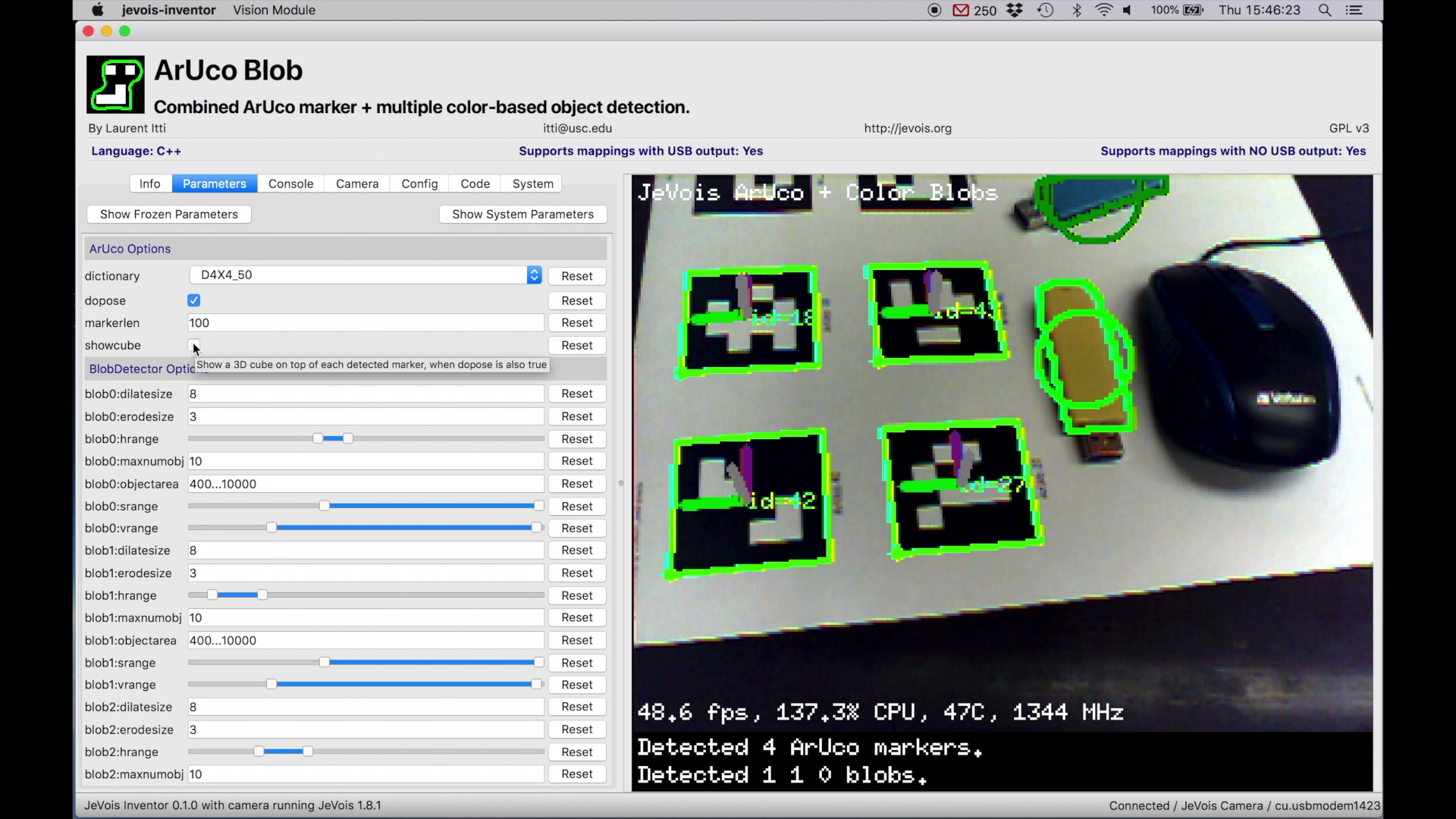Click Show System Parameters button

[522, 214]
